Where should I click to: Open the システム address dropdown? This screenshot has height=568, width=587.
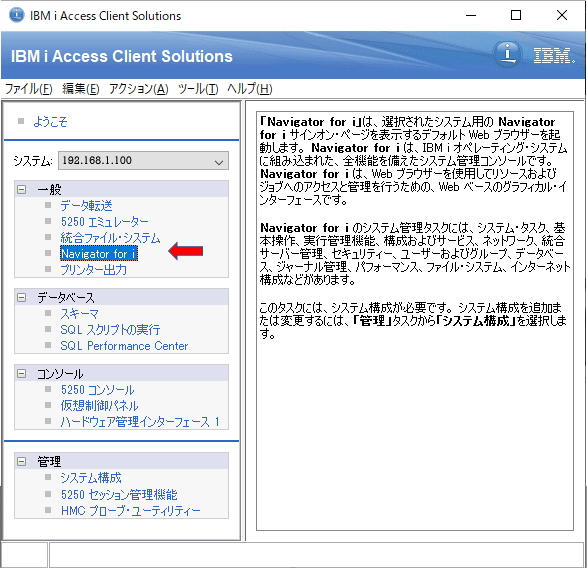pyautogui.click(x=143, y=161)
